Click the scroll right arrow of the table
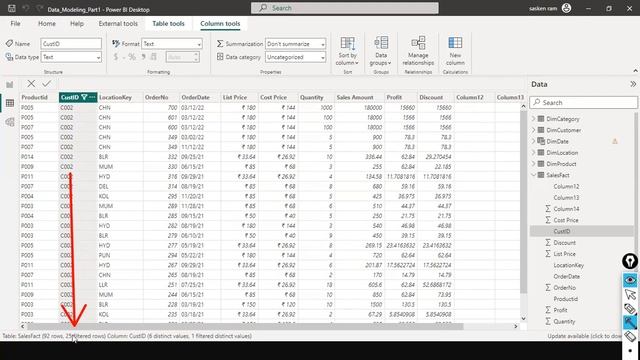 coord(516,327)
